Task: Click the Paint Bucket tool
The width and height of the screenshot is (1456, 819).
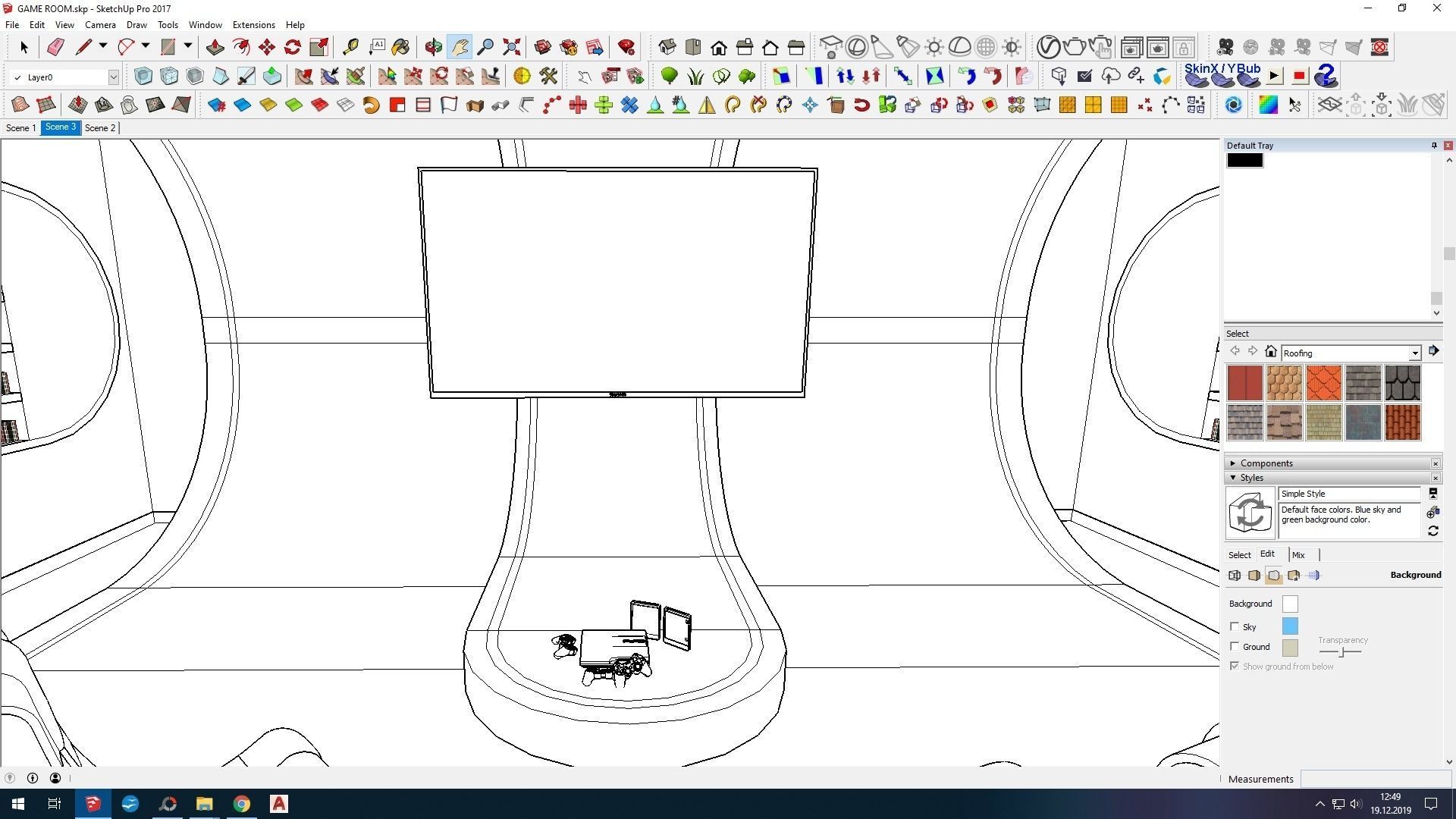Action: click(x=400, y=47)
